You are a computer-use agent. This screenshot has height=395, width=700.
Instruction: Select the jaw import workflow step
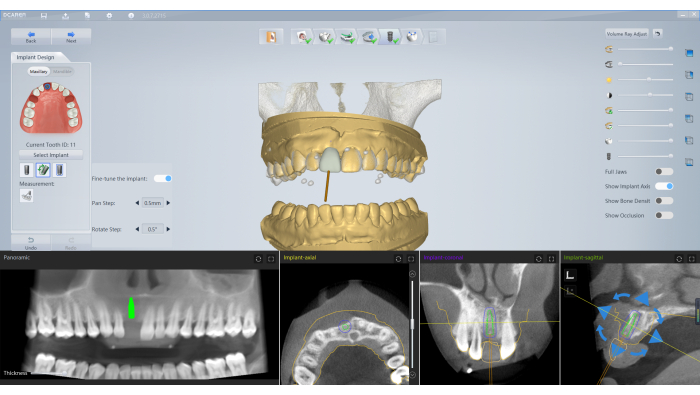pyautogui.click(x=369, y=37)
